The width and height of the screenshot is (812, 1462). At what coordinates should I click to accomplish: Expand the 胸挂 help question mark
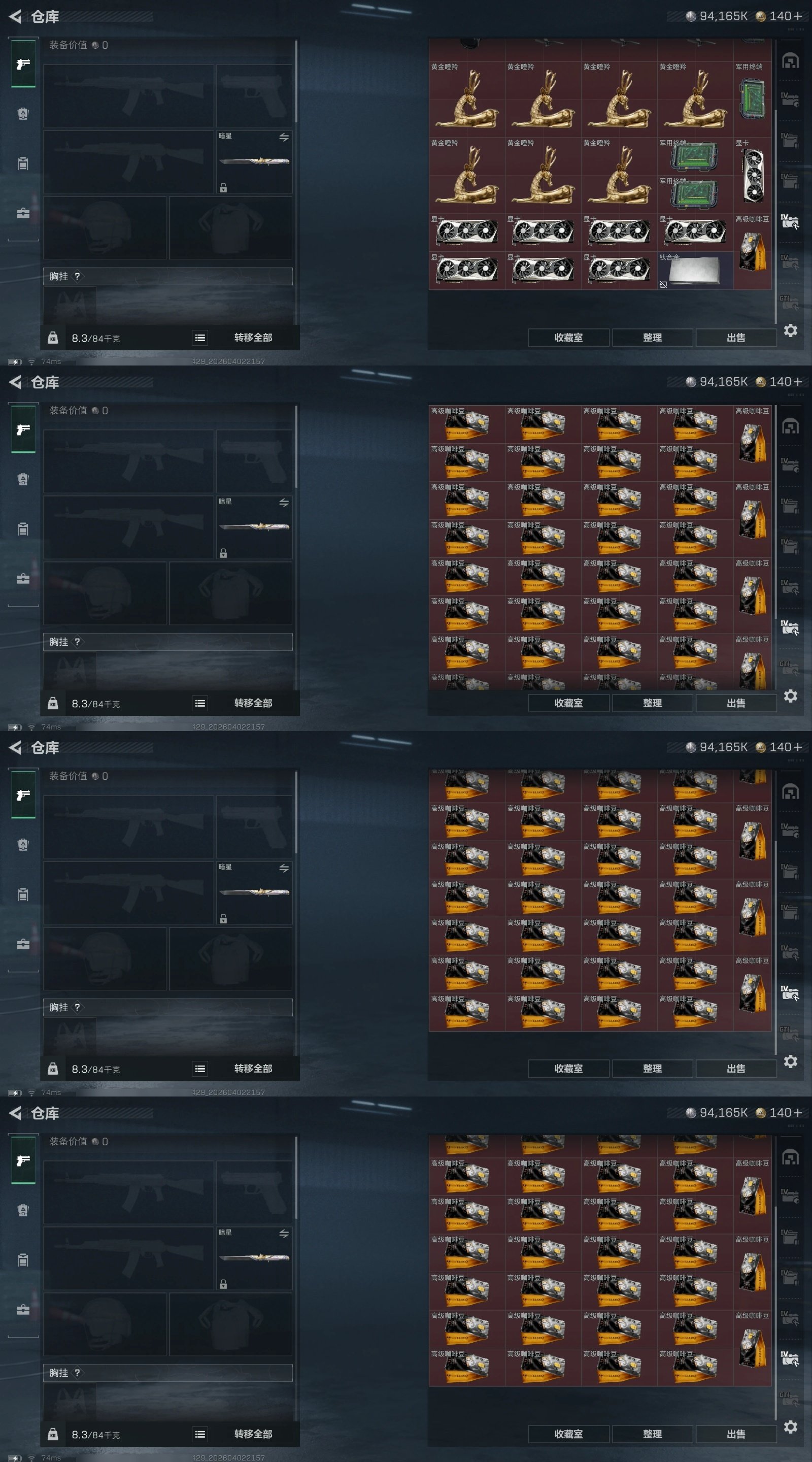pyautogui.click(x=77, y=276)
